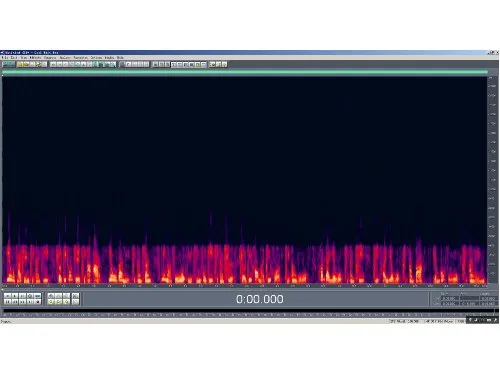Click the Zoom Out Full icon
The width and height of the screenshot is (500, 375).
click(x=67, y=296)
